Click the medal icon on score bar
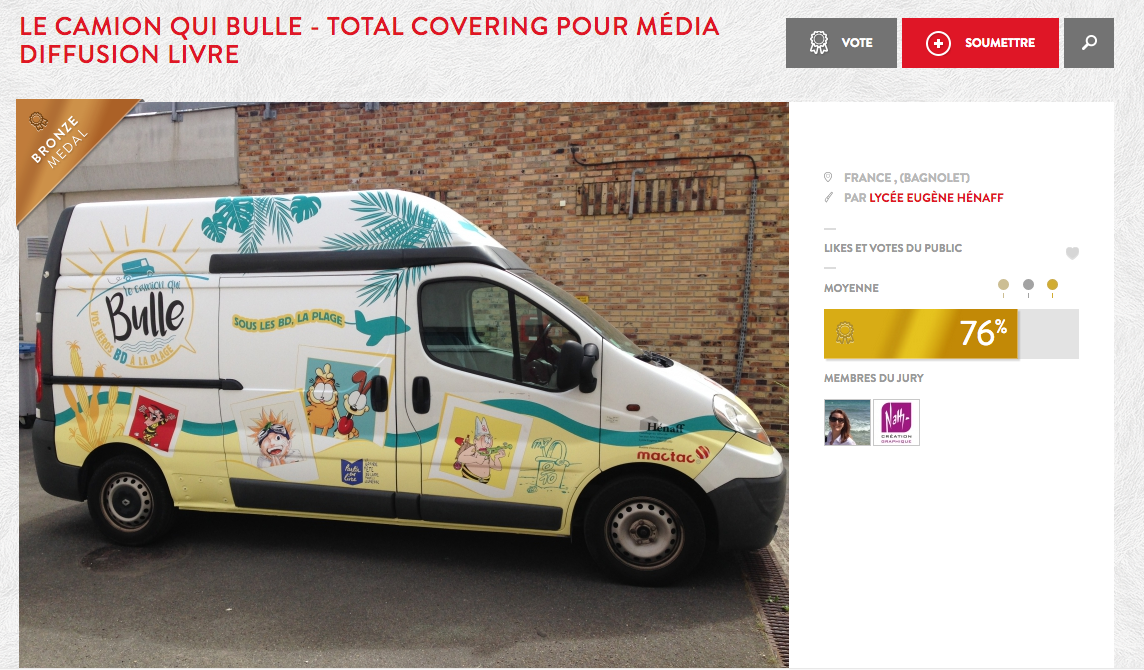The image size is (1144, 670). coord(845,333)
